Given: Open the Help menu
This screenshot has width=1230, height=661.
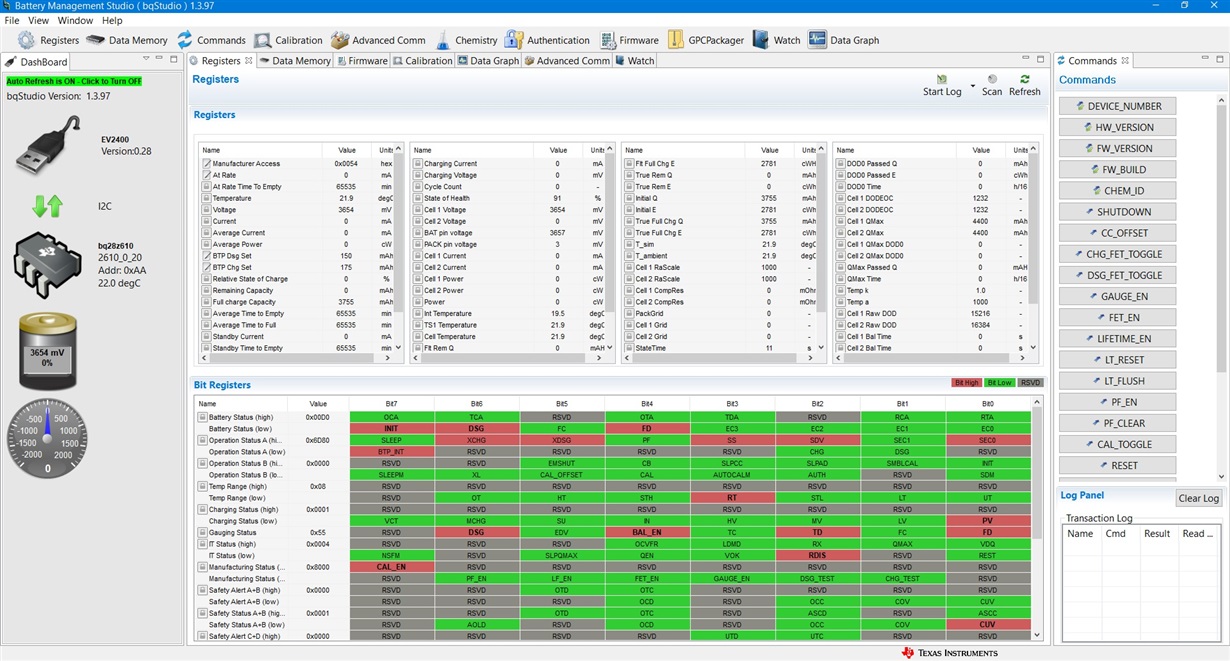Looking at the screenshot, I should pos(112,20).
